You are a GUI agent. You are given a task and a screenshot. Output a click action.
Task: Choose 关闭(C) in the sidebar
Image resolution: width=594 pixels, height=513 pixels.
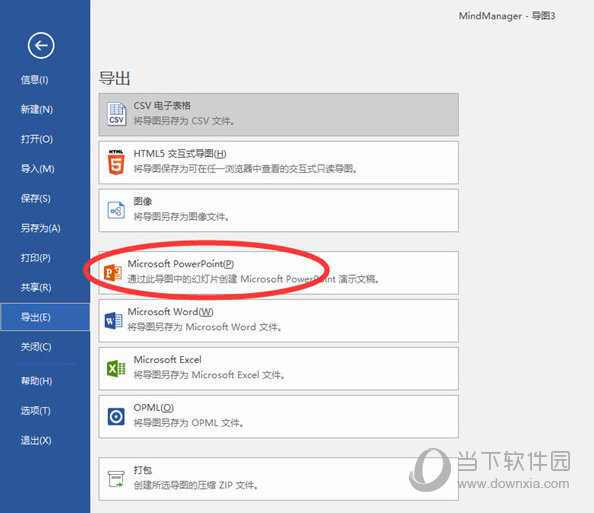[36, 347]
